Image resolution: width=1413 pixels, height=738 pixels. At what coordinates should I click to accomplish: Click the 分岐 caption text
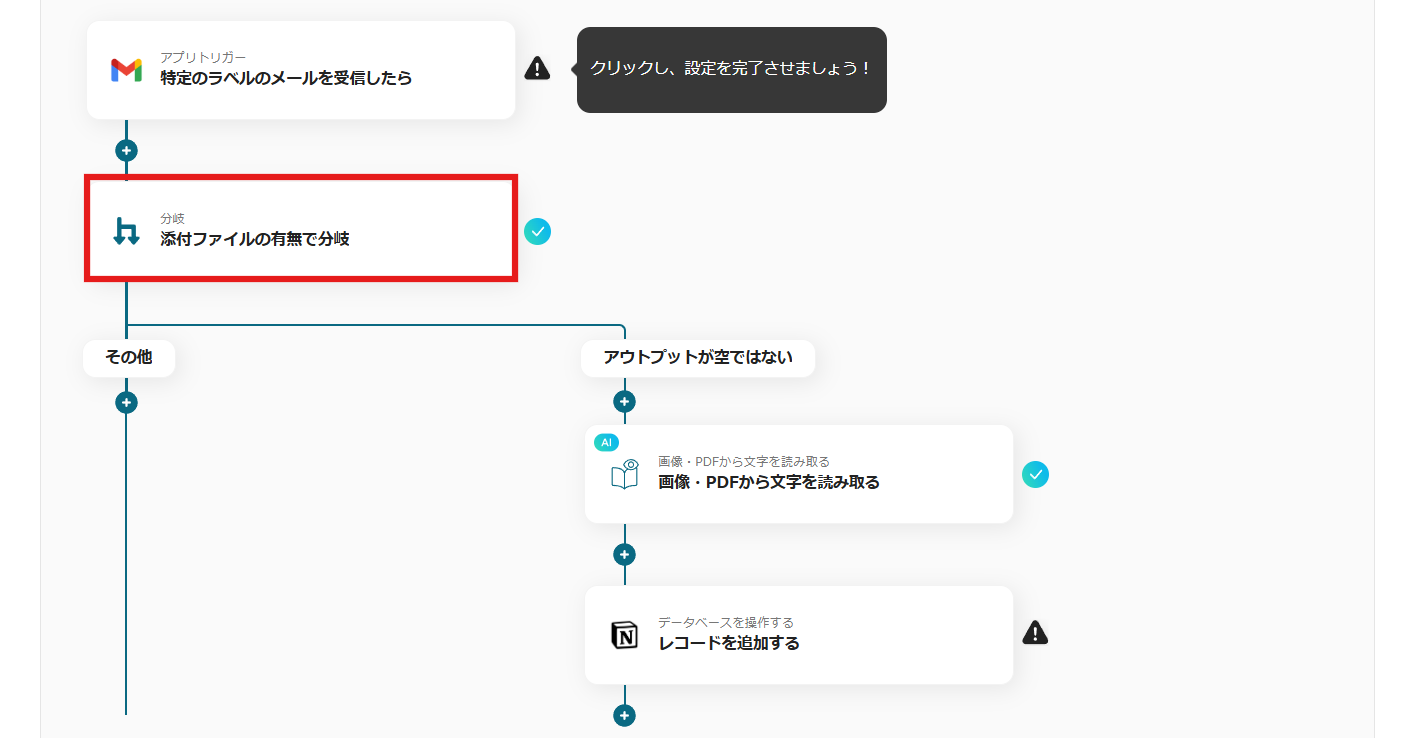pos(173,218)
